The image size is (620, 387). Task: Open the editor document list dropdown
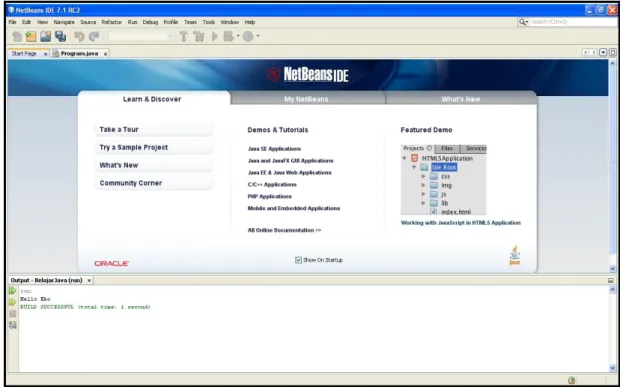click(x=603, y=53)
